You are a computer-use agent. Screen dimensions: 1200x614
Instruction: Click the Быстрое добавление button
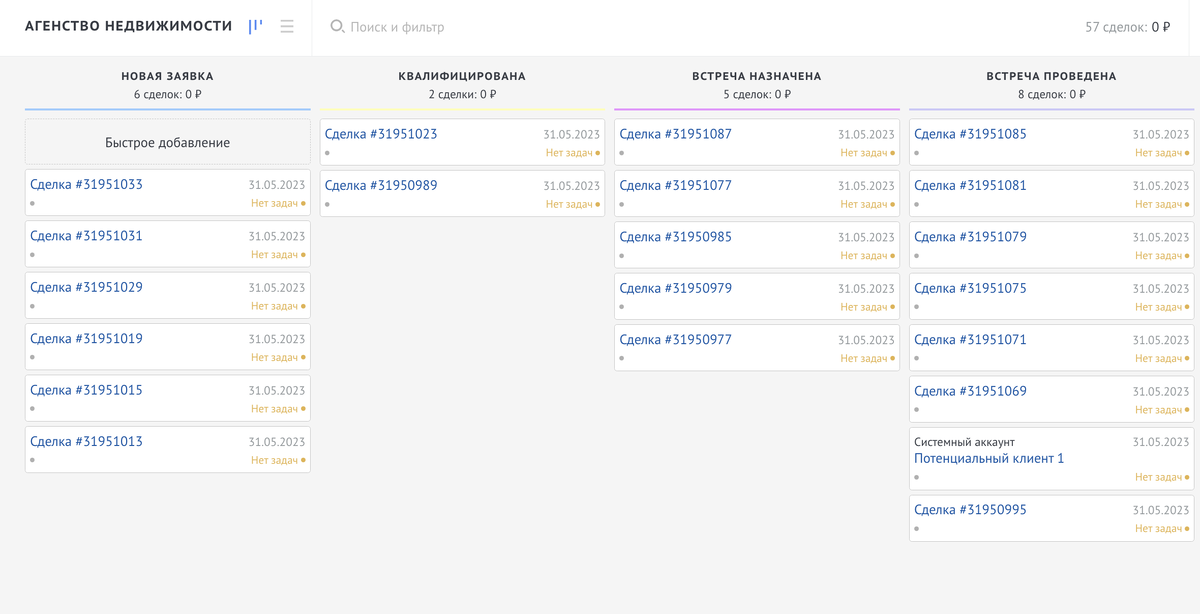pos(167,140)
